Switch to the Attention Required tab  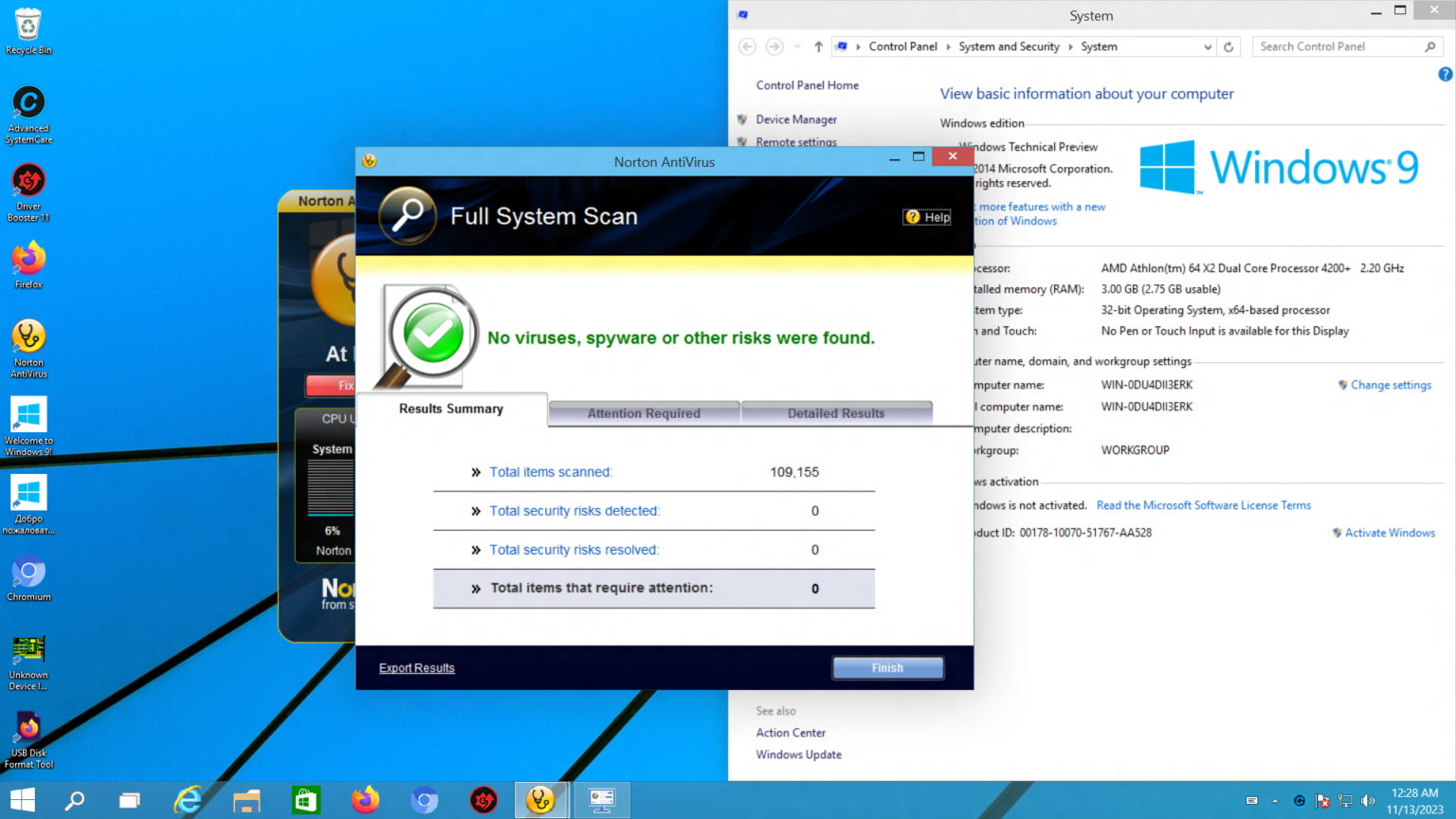click(644, 413)
